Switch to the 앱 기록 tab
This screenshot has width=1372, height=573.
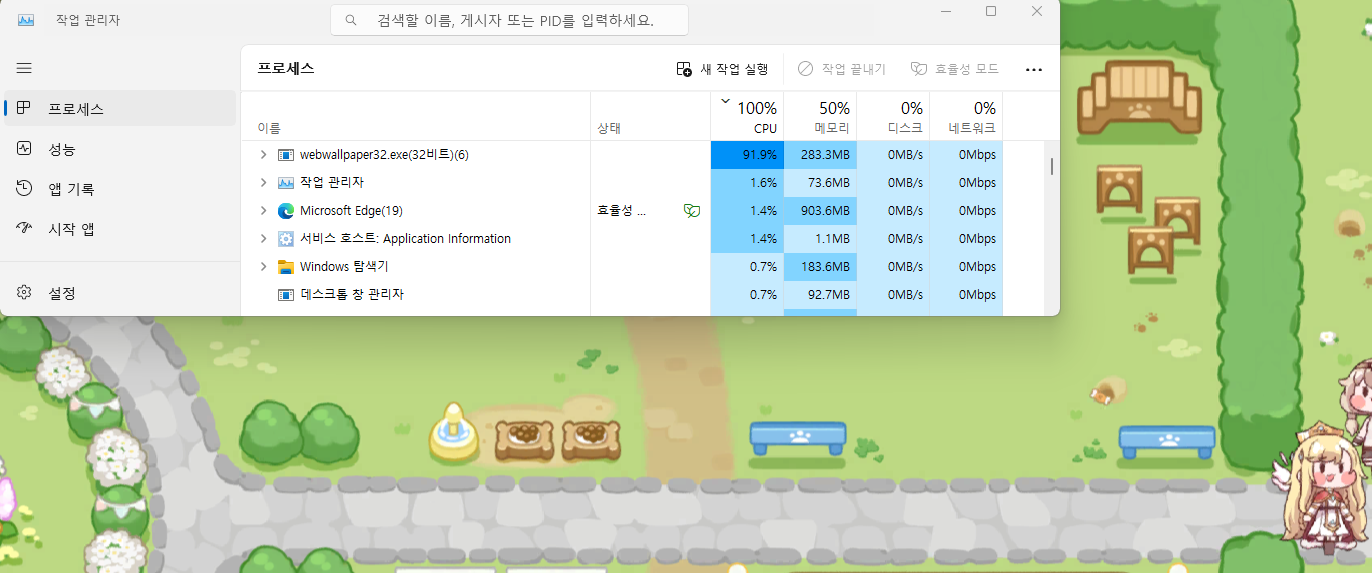[x=120, y=188]
